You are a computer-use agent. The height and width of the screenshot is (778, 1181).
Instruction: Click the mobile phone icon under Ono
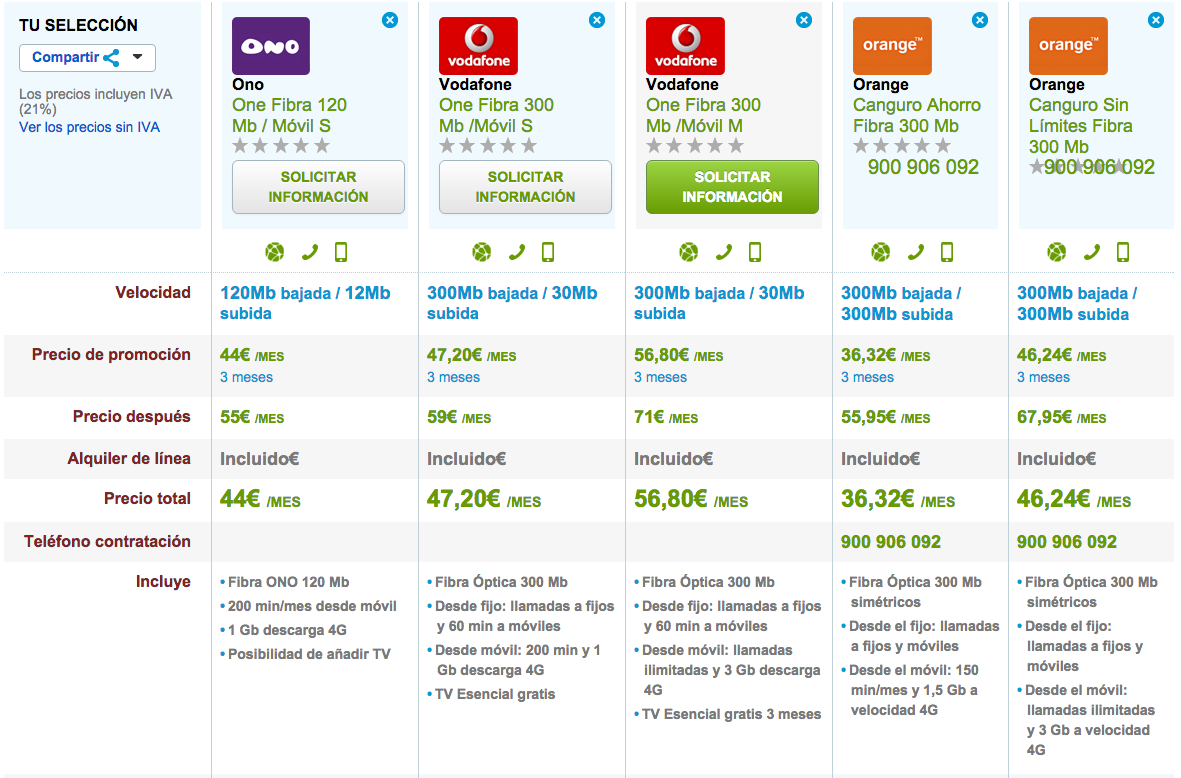click(x=341, y=252)
